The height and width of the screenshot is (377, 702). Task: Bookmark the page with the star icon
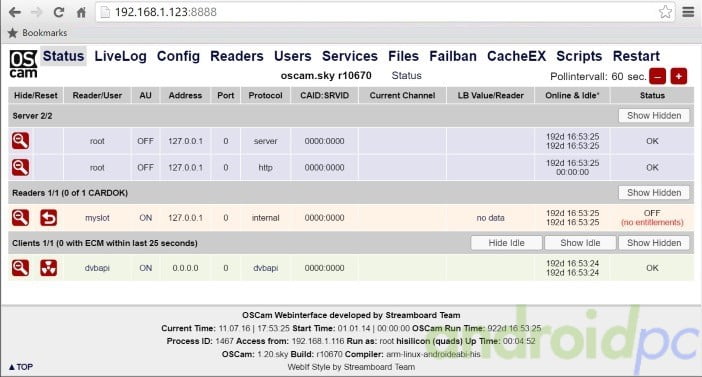pos(665,12)
